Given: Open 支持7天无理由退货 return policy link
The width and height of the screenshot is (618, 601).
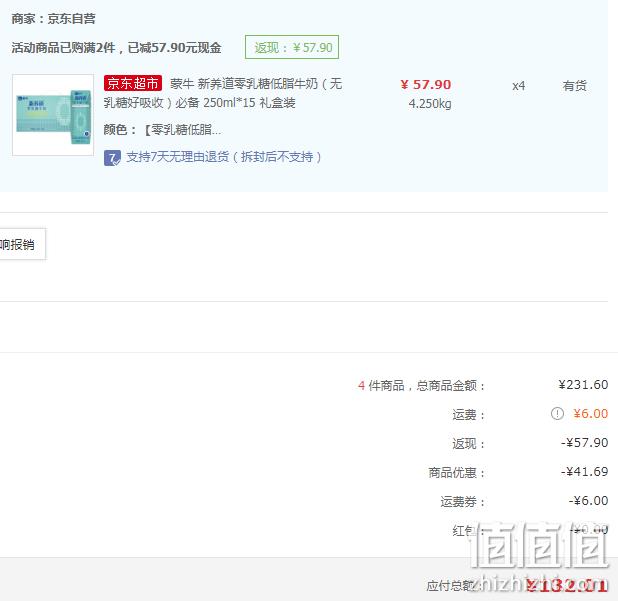Looking at the screenshot, I should coord(223,157).
